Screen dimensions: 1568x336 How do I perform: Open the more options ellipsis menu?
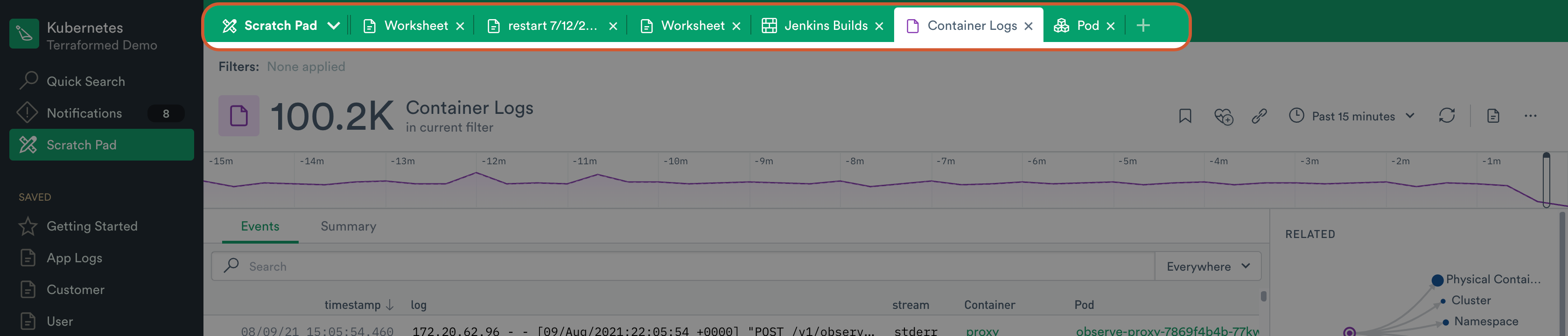click(1530, 116)
